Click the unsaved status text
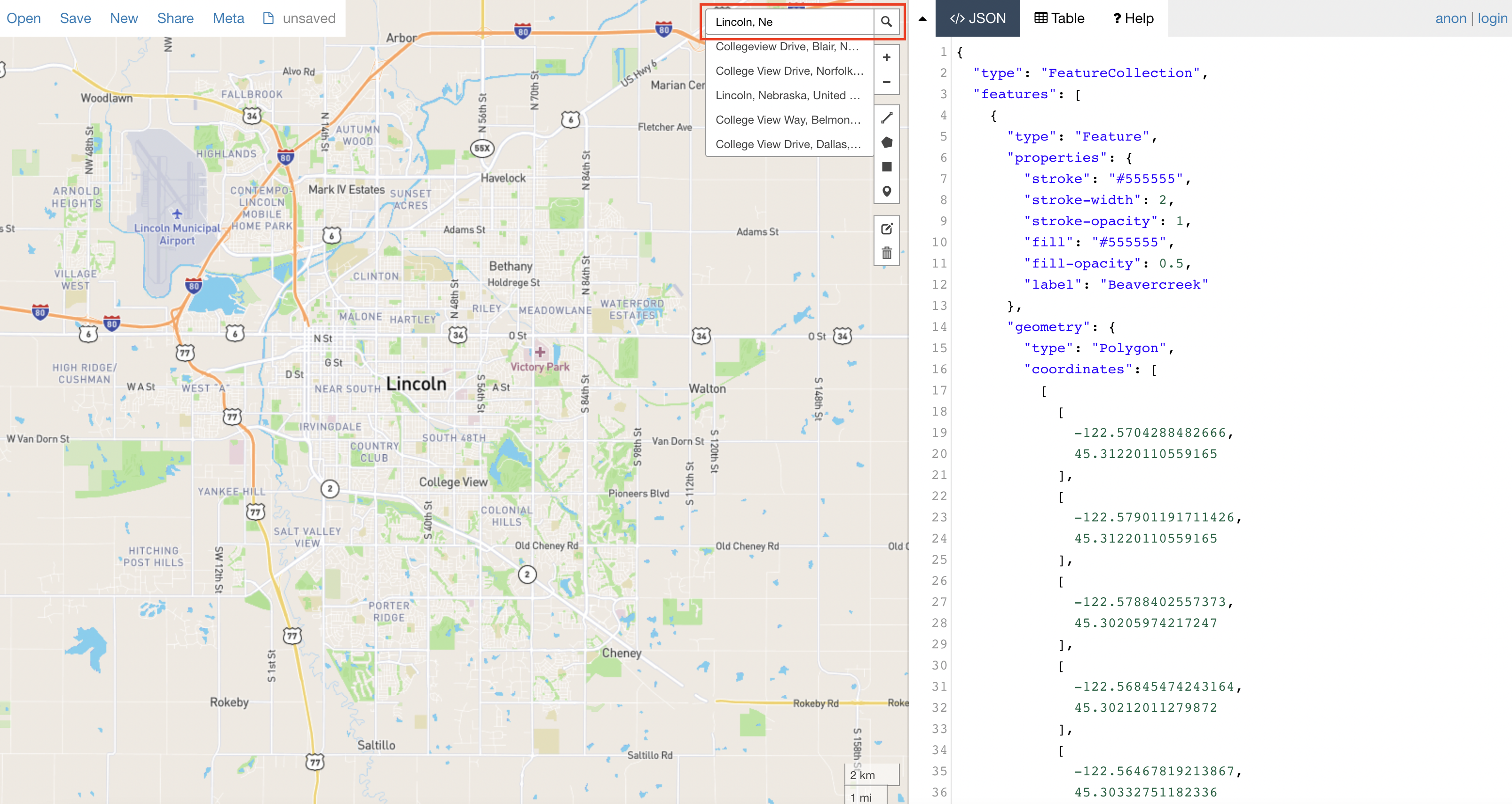 [309, 18]
